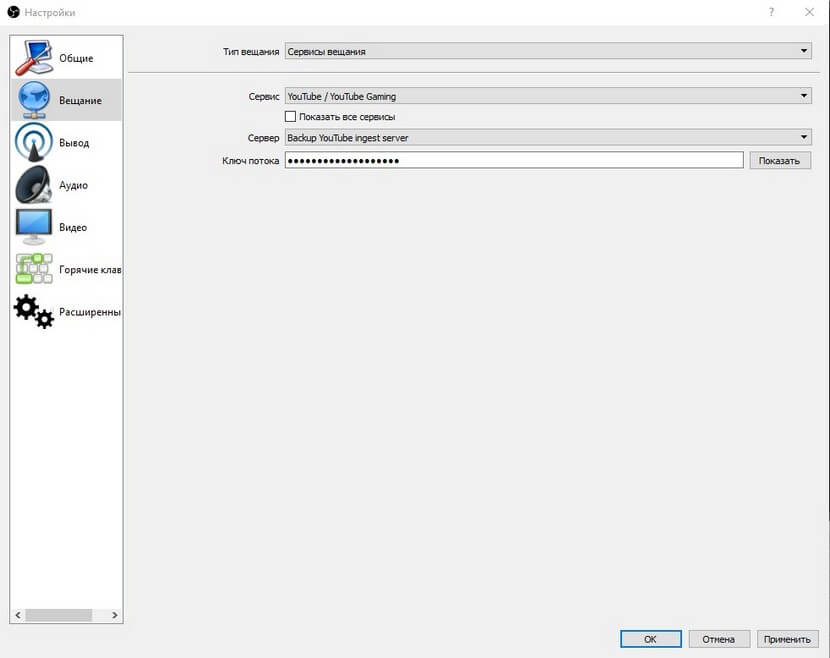Expand the Тип вещания dropdown
This screenshot has height=658, width=830.
pyautogui.click(x=548, y=51)
